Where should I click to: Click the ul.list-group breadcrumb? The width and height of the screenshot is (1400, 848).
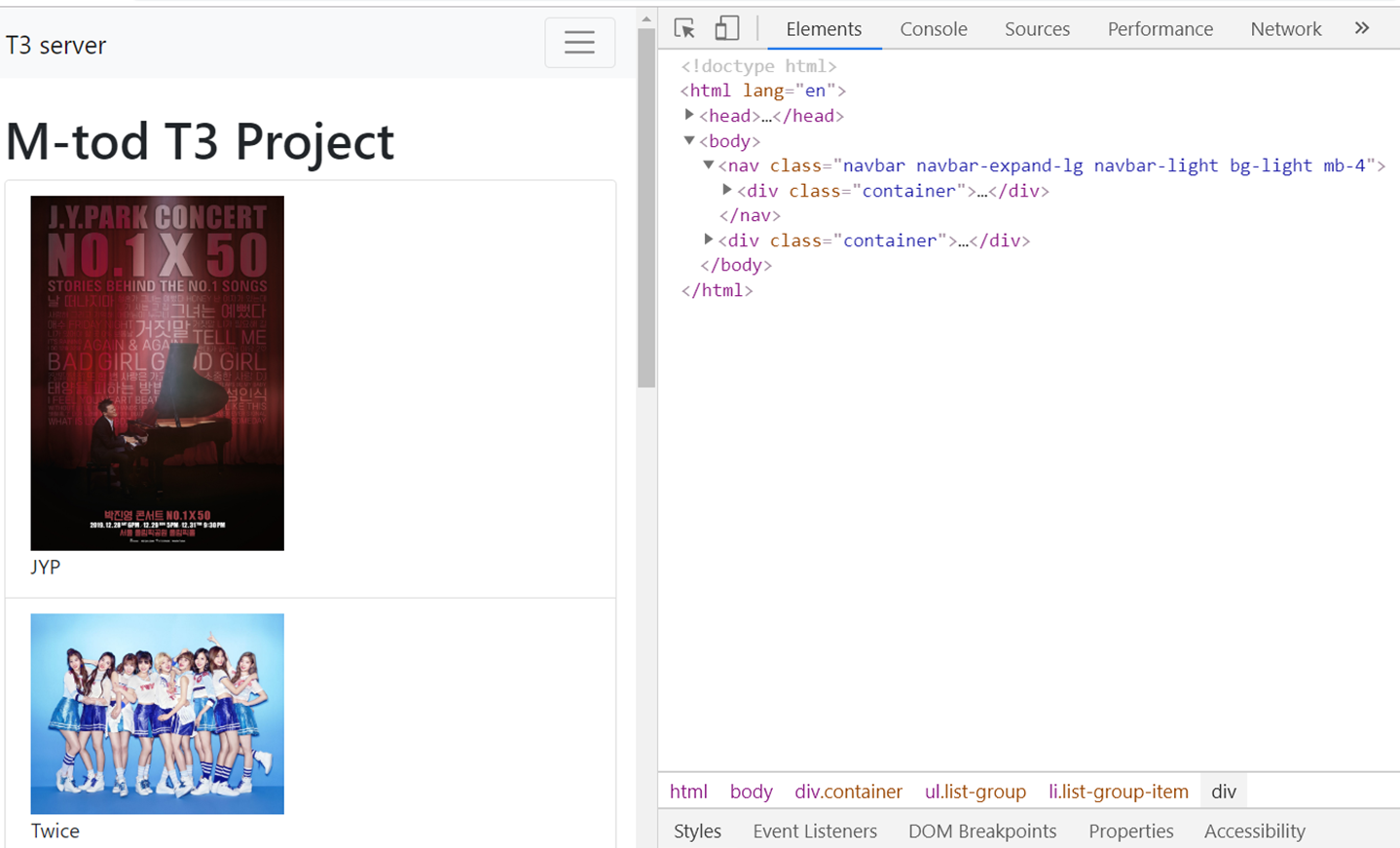975,792
